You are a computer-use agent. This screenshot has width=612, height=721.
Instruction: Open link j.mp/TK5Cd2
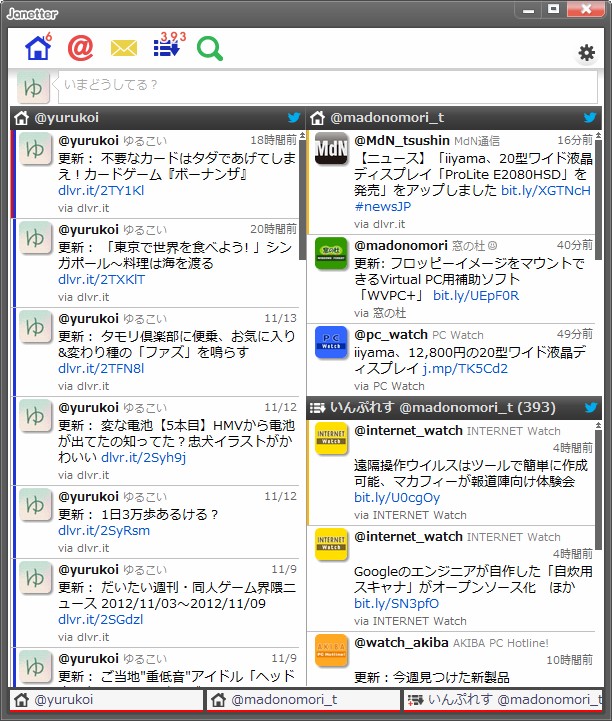(x=465, y=368)
